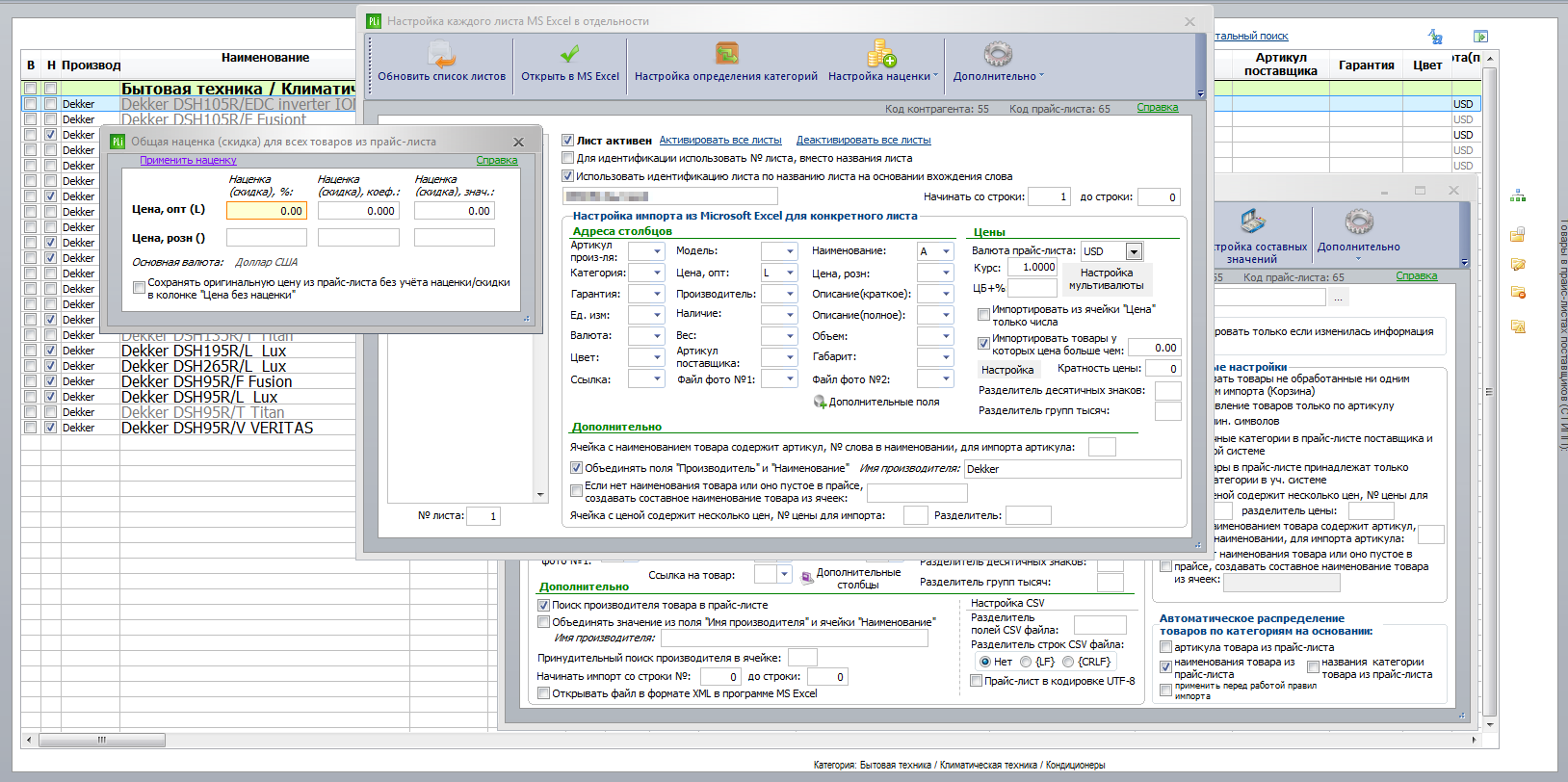Enable Прайс-лист в кодировке UTF-8 checkbox
Image resolution: width=1568 pixels, height=782 pixels.
(977, 681)
